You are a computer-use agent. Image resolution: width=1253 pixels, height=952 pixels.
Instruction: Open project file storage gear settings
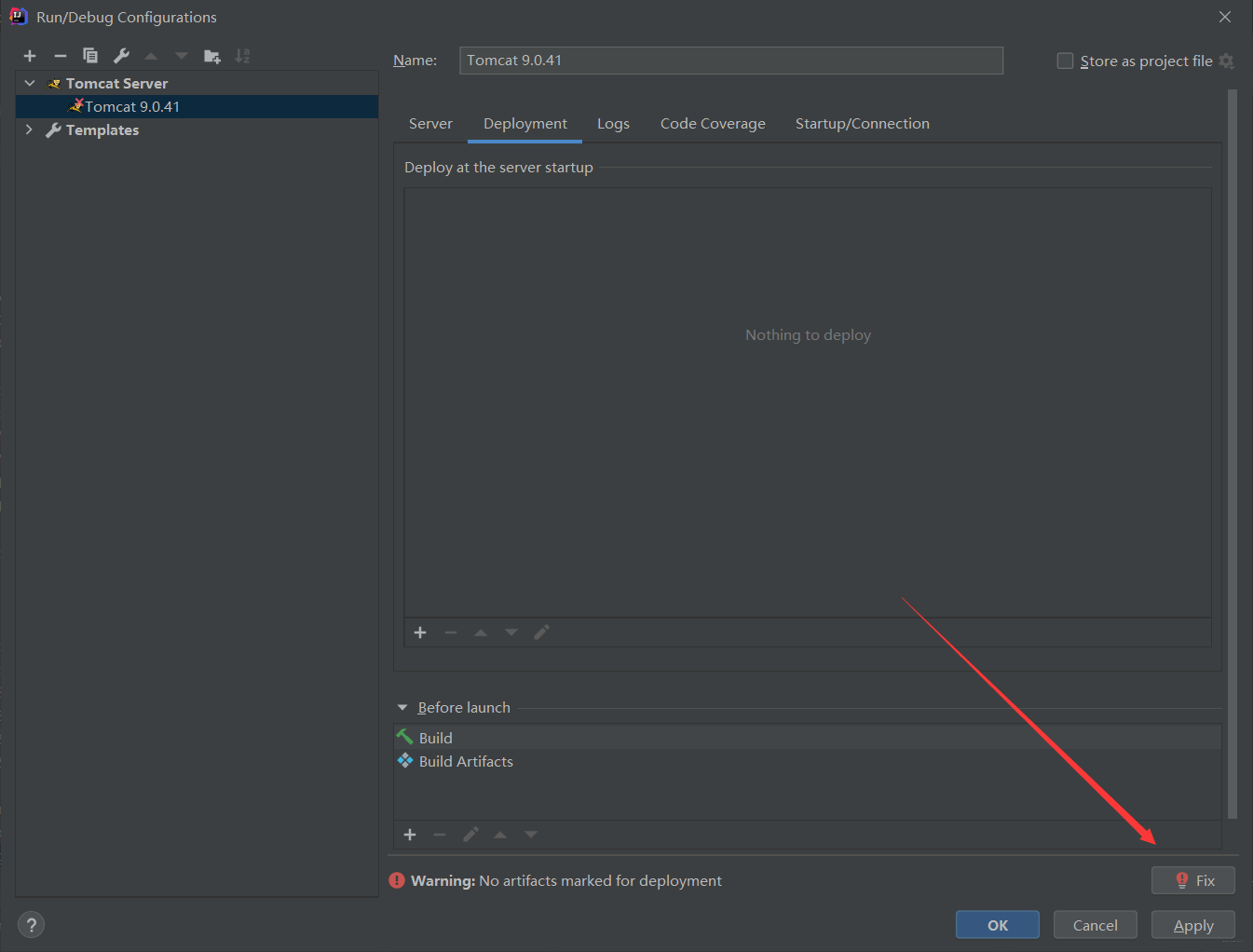(1227, 61)
